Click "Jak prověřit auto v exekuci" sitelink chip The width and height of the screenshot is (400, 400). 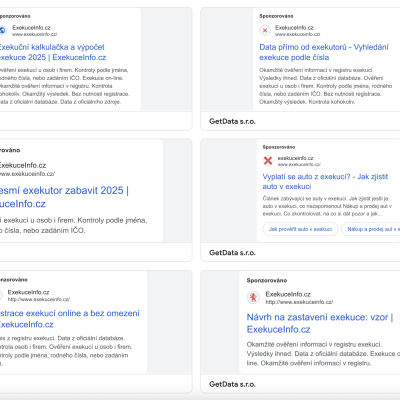pos(300,229)
